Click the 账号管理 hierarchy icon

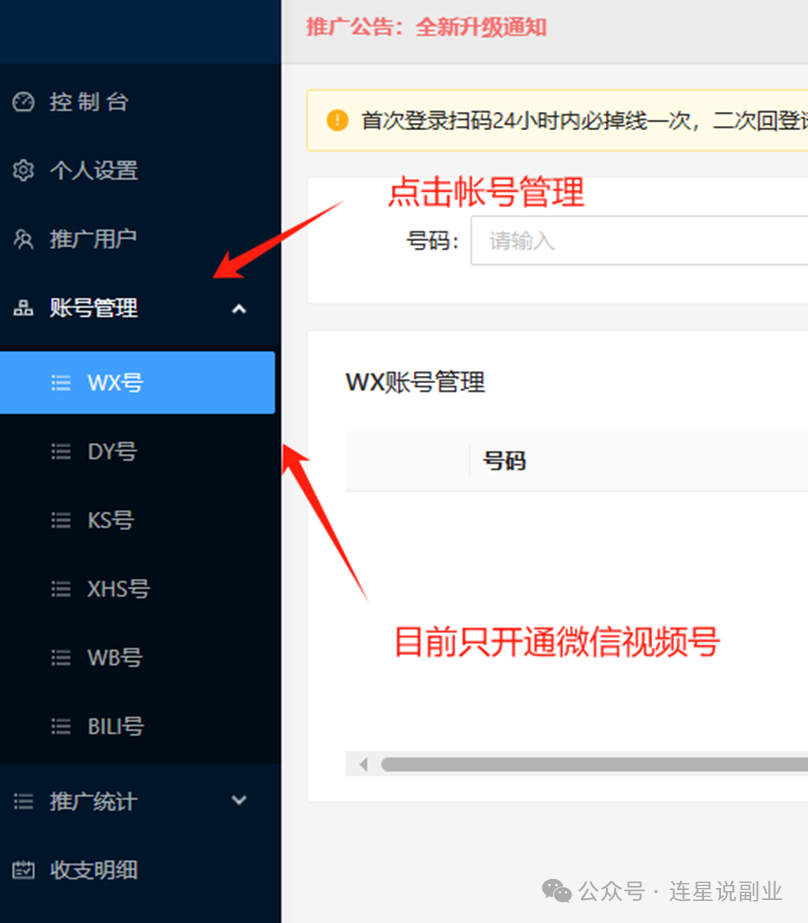(24, 308)
